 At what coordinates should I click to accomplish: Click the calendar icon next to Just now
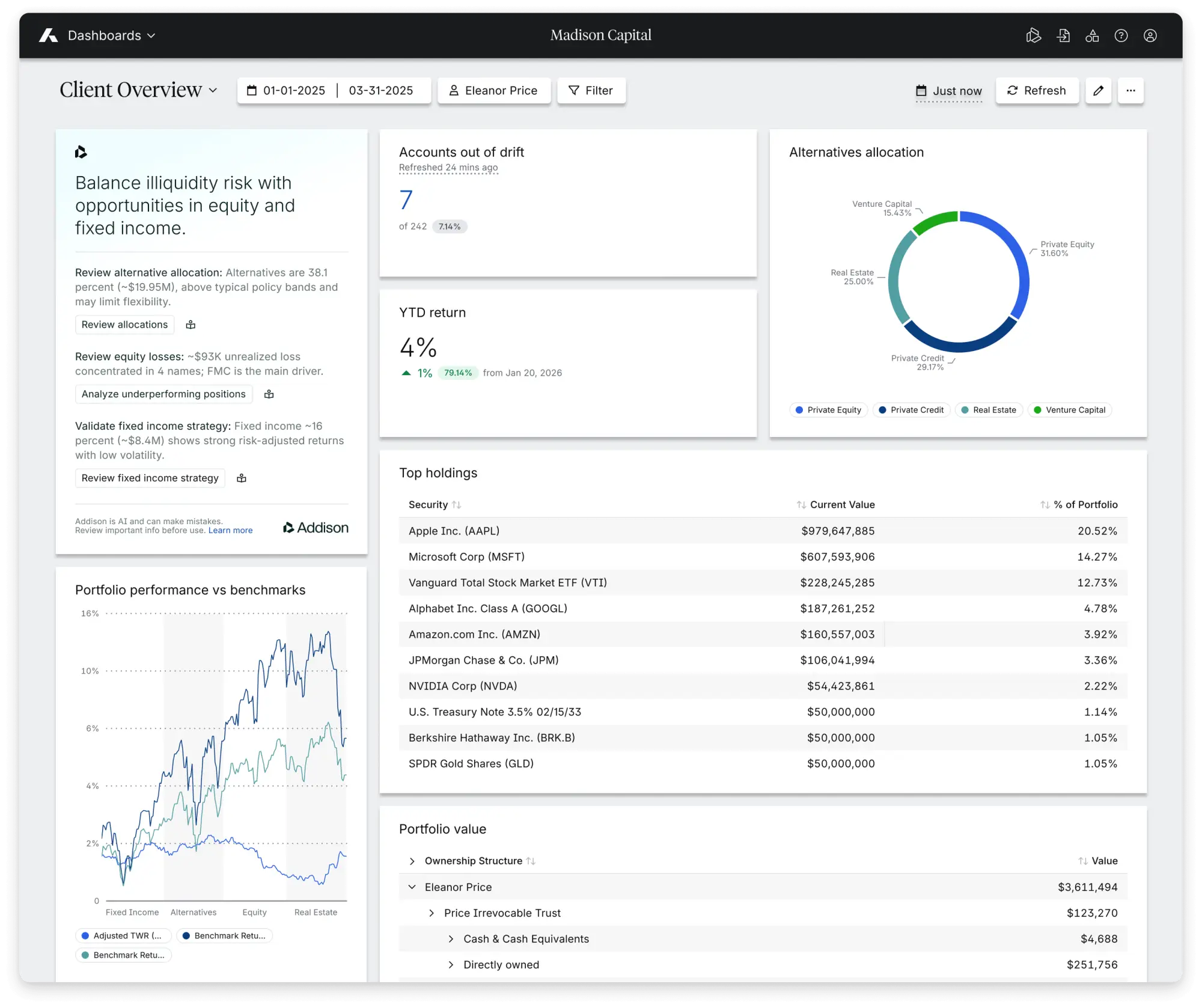pos(921,91)
